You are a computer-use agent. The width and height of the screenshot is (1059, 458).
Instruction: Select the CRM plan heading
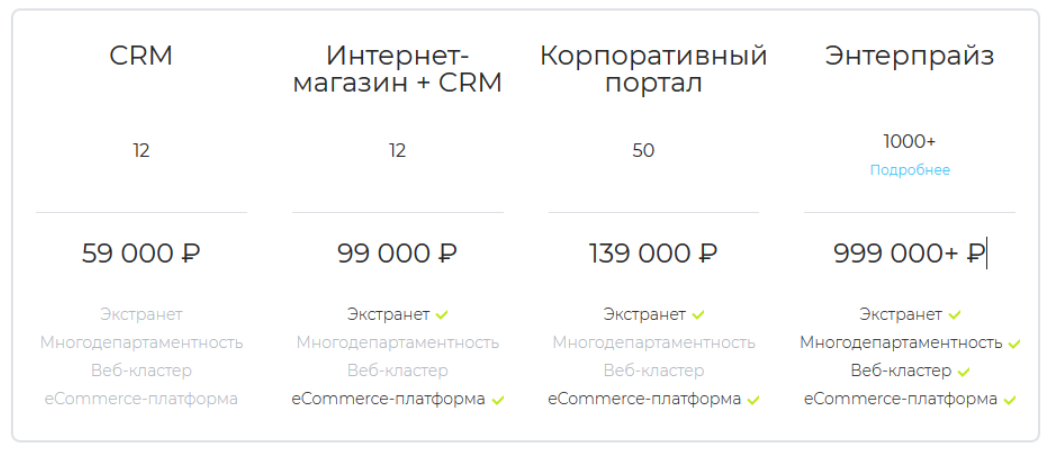[141, 55]
